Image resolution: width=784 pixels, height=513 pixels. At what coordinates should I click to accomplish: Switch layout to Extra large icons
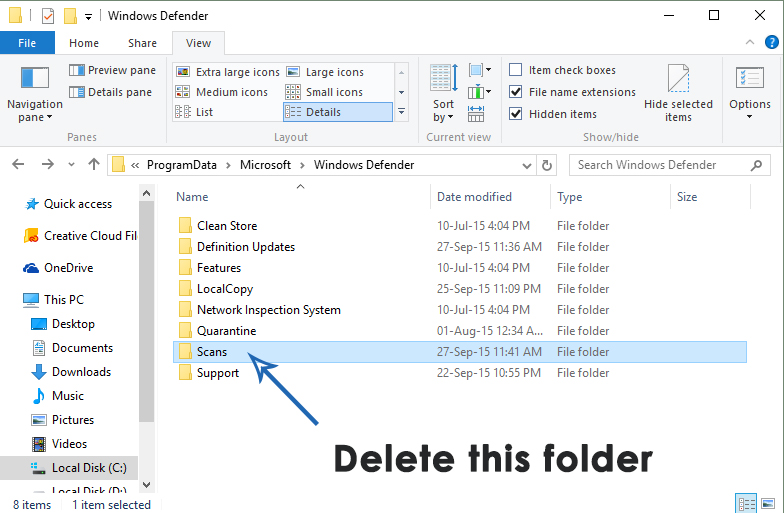pos(228,72)
